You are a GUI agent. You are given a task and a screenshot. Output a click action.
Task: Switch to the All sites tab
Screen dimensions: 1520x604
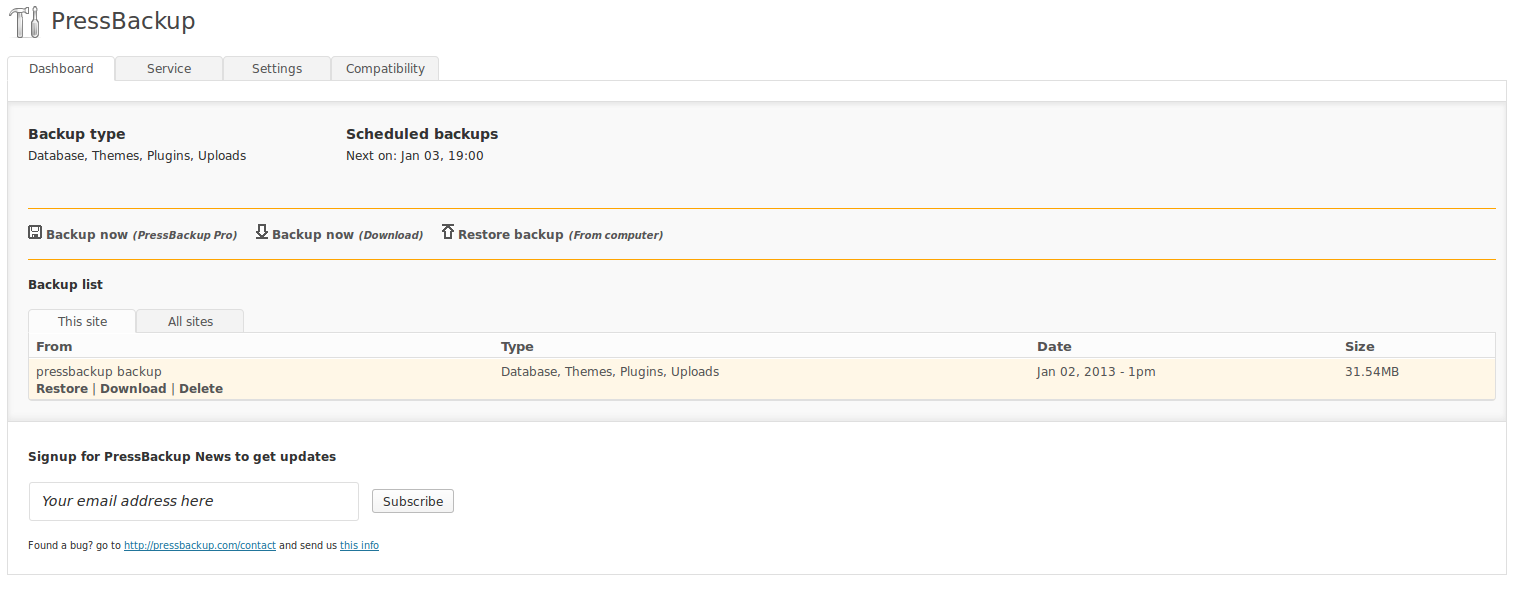[x=190, y=321]
